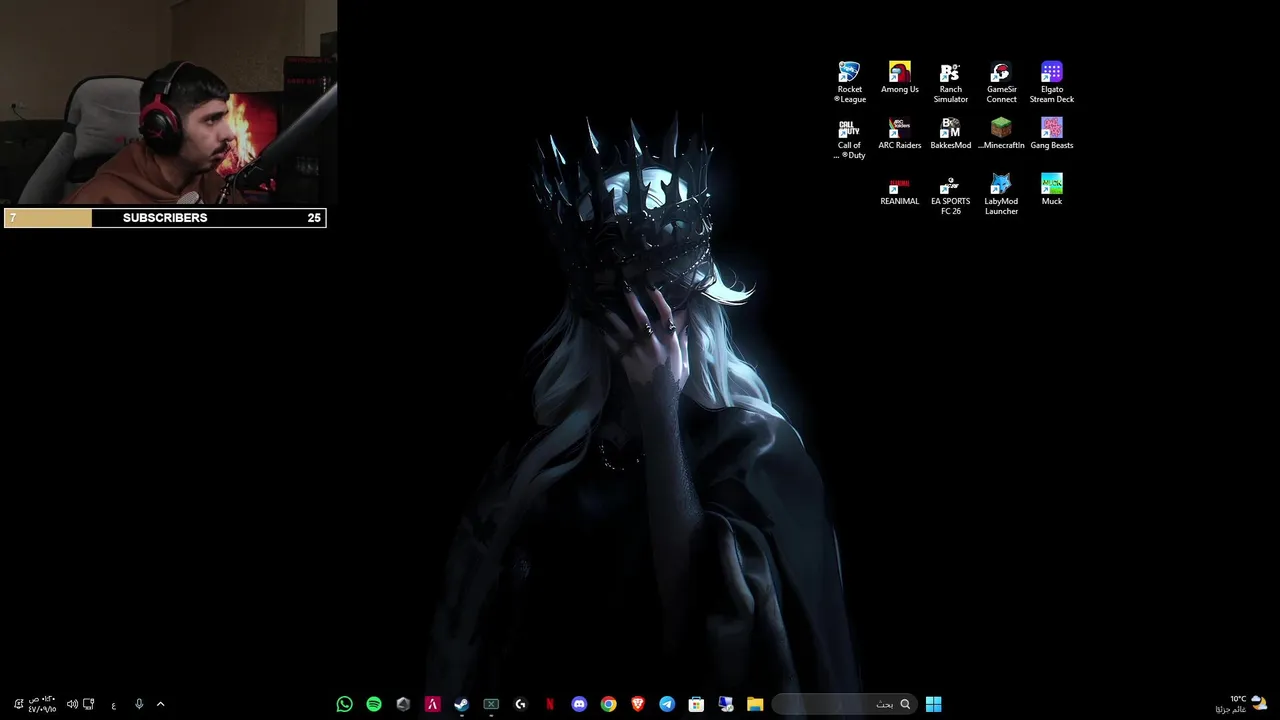The width and height of the screenshot is (1280, 720).
Task: Open the weather widget showing 10°C
Action: coord(1241,704)
